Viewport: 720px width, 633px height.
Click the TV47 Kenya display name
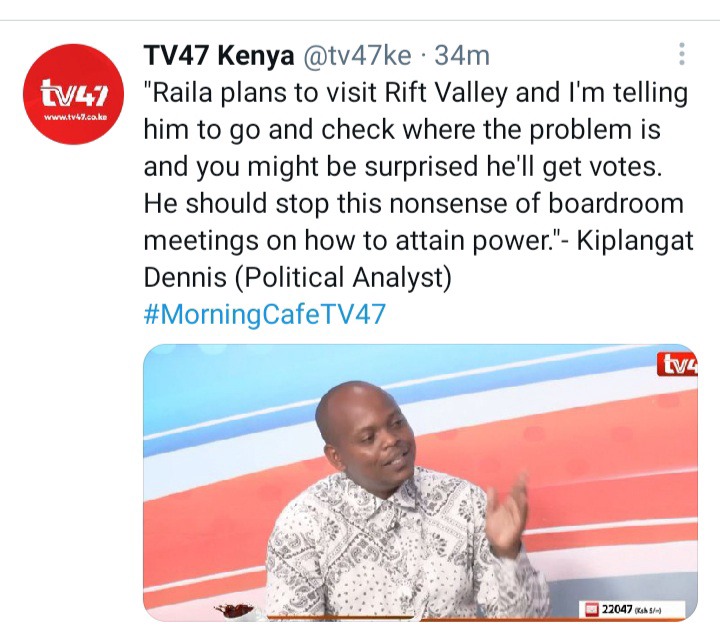tap(219, 56)
